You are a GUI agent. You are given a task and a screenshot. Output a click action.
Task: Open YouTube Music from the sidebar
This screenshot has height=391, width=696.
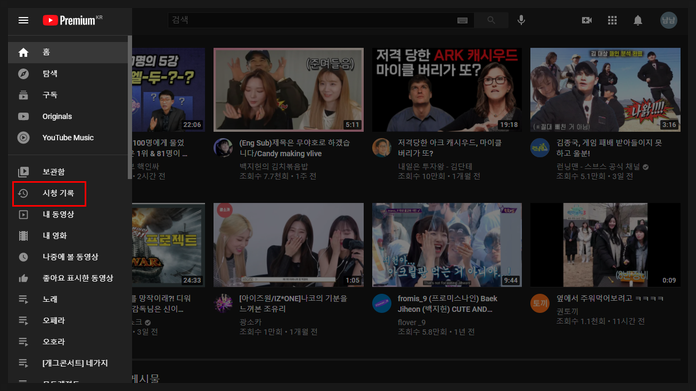tap(68, 138)
